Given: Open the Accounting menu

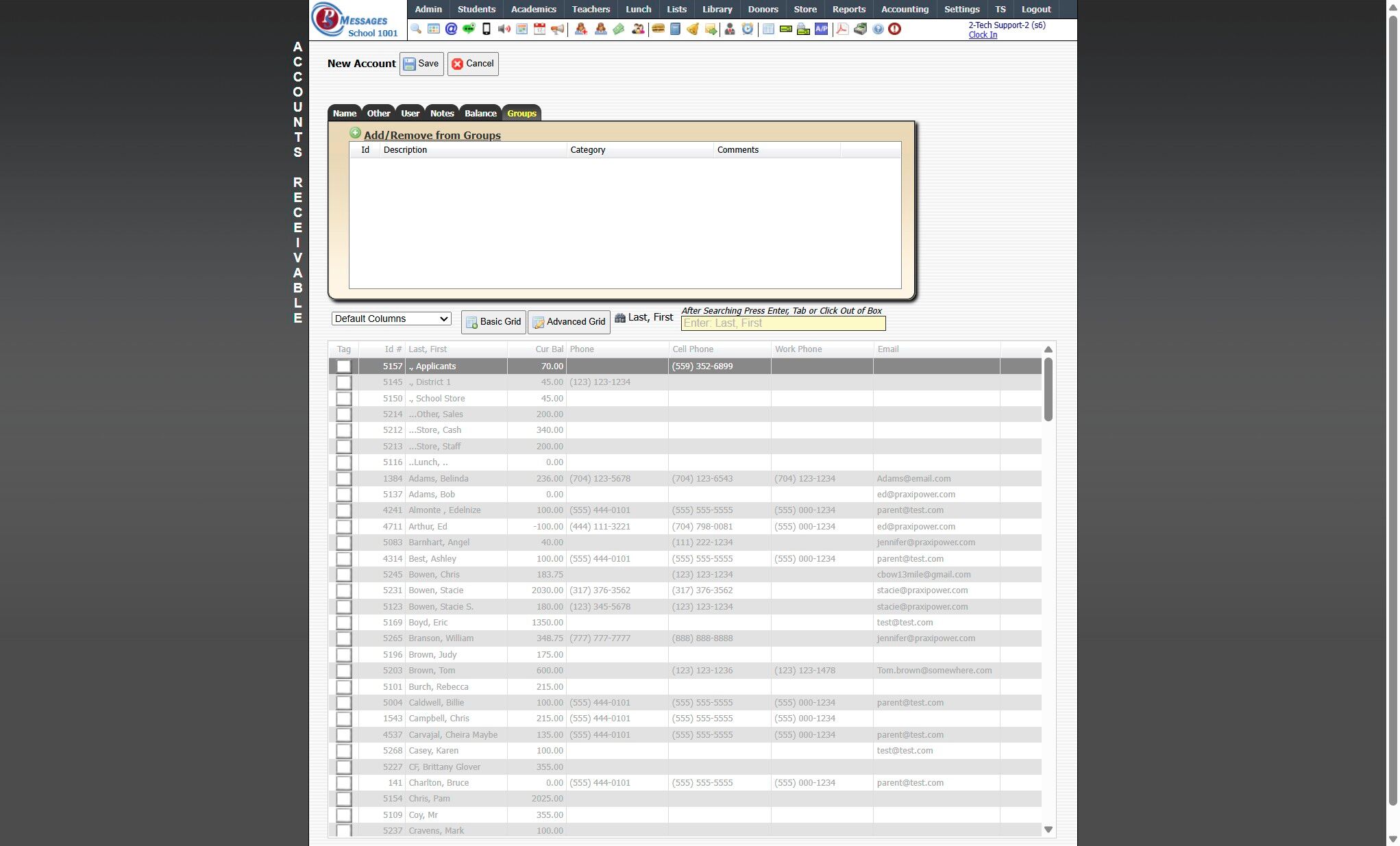Looking at the screenshot, I should click(905, 9).
